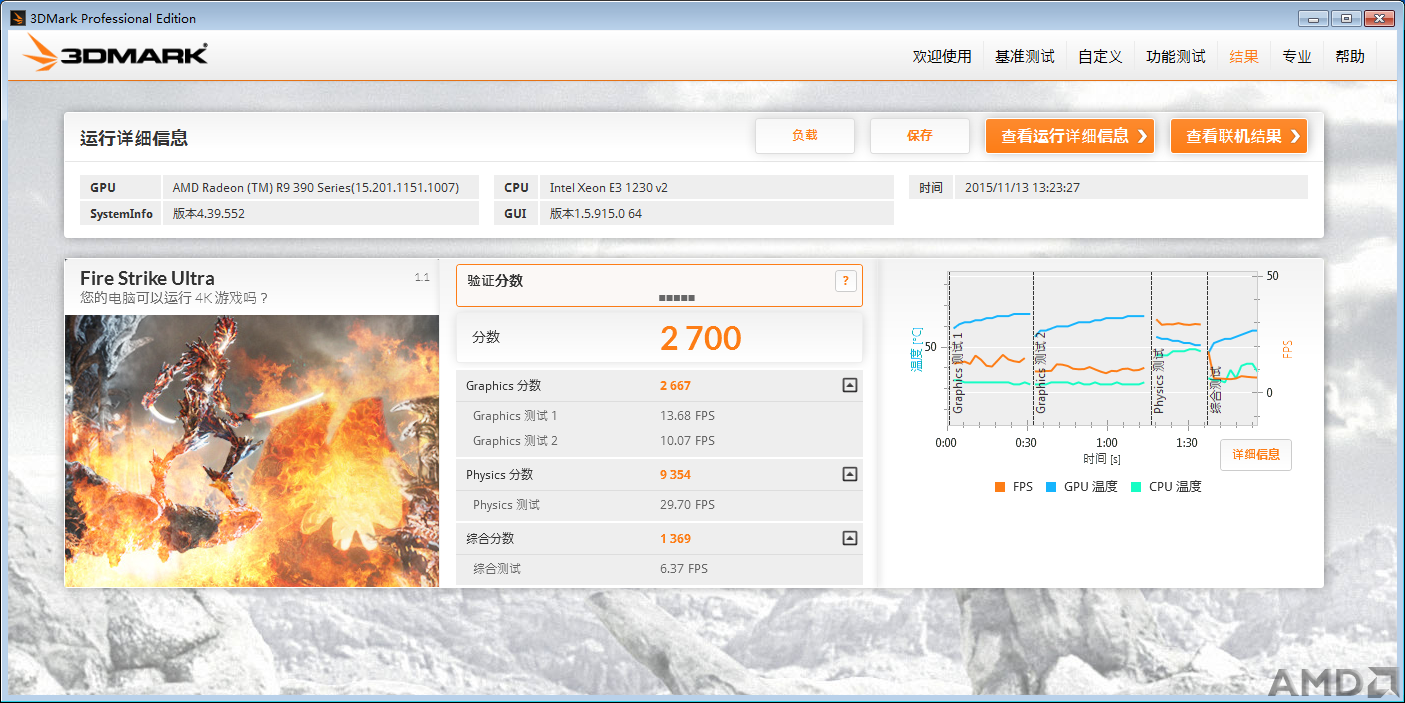Go to the 功能测试 feature tests tab
This screenshot has height=703, width=1405.
pos(1176,56)
